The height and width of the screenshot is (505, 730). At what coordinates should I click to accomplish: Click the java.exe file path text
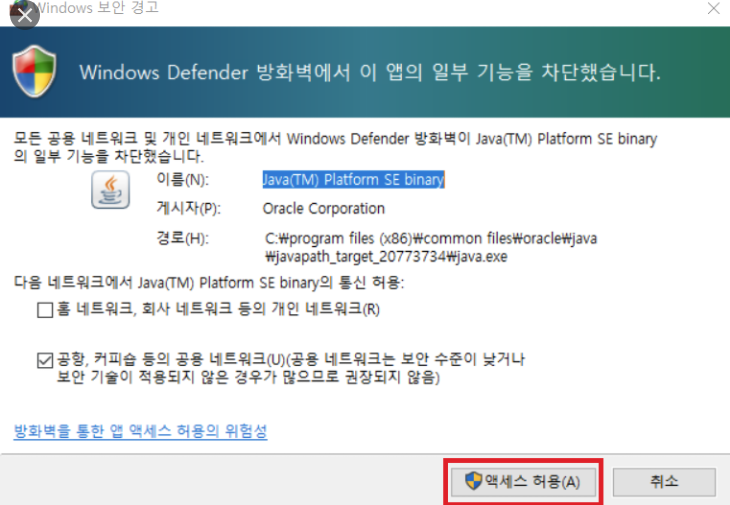(x=431, y=247)
